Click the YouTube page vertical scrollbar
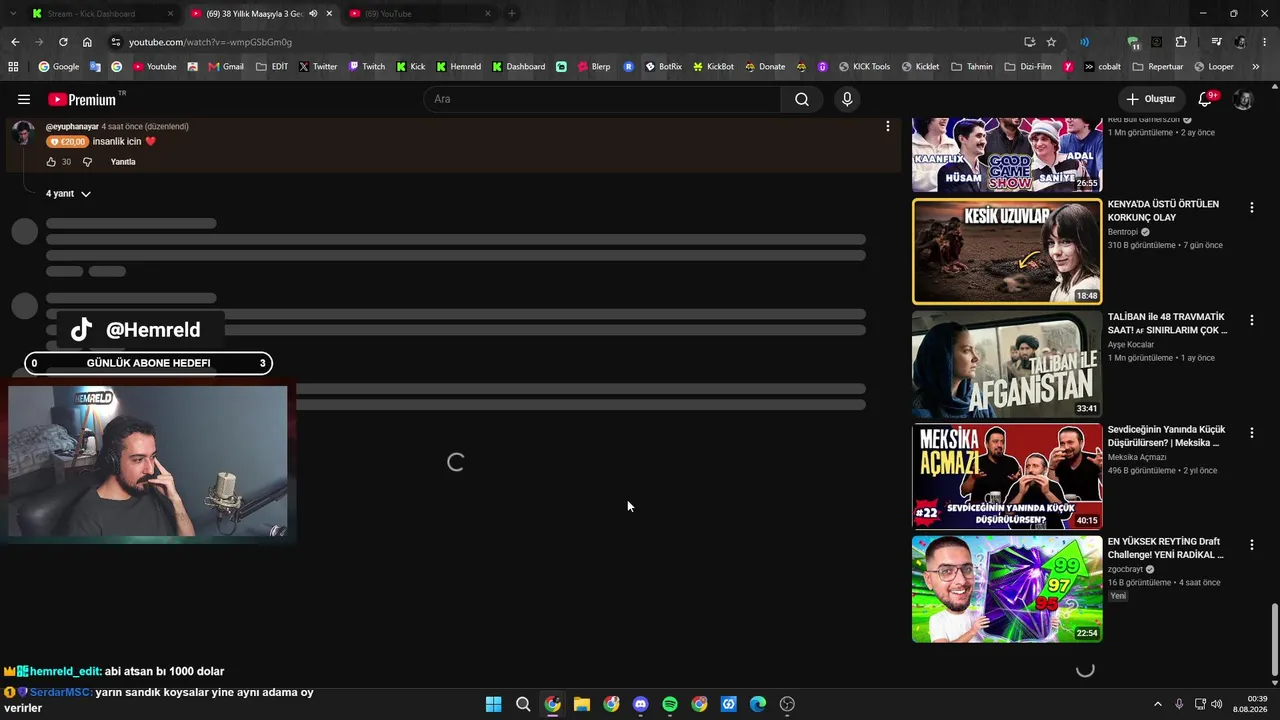Viewport: 1280px width, 720px height. (1274, 640)
